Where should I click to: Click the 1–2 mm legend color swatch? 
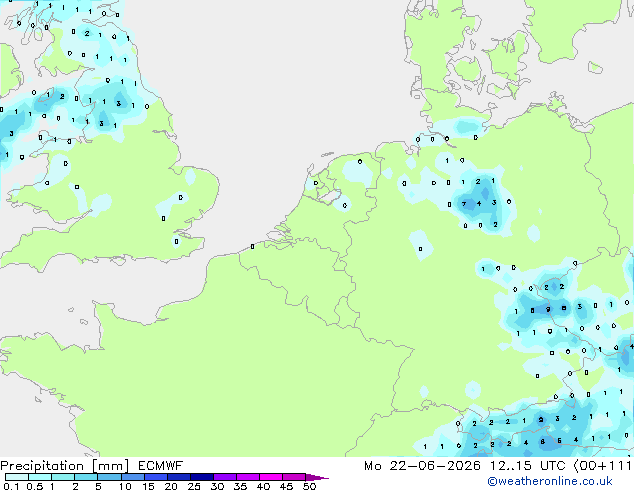[63, 477]
